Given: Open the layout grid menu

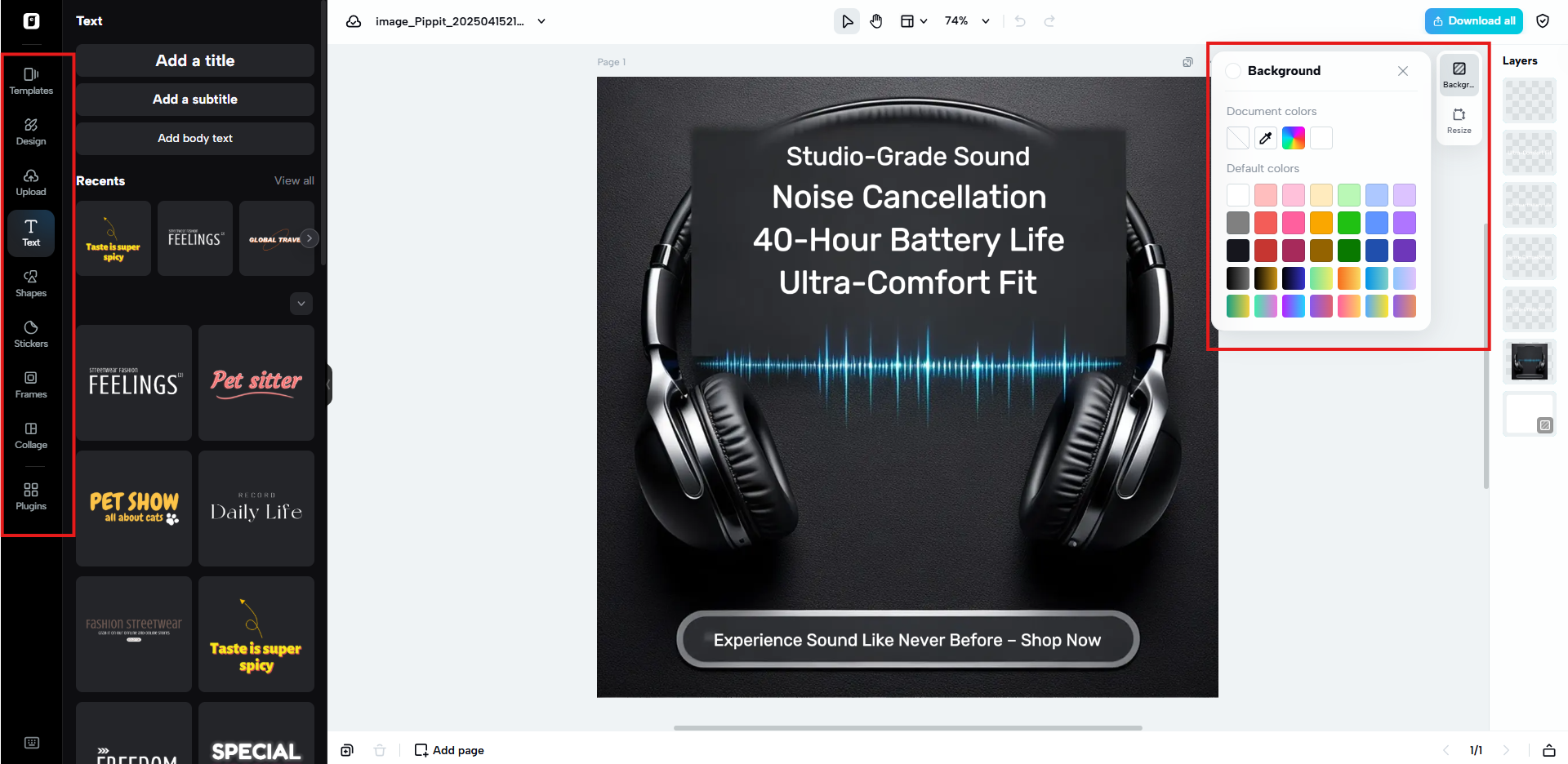Looking at the screenshot, I should (x=914, y=21).
